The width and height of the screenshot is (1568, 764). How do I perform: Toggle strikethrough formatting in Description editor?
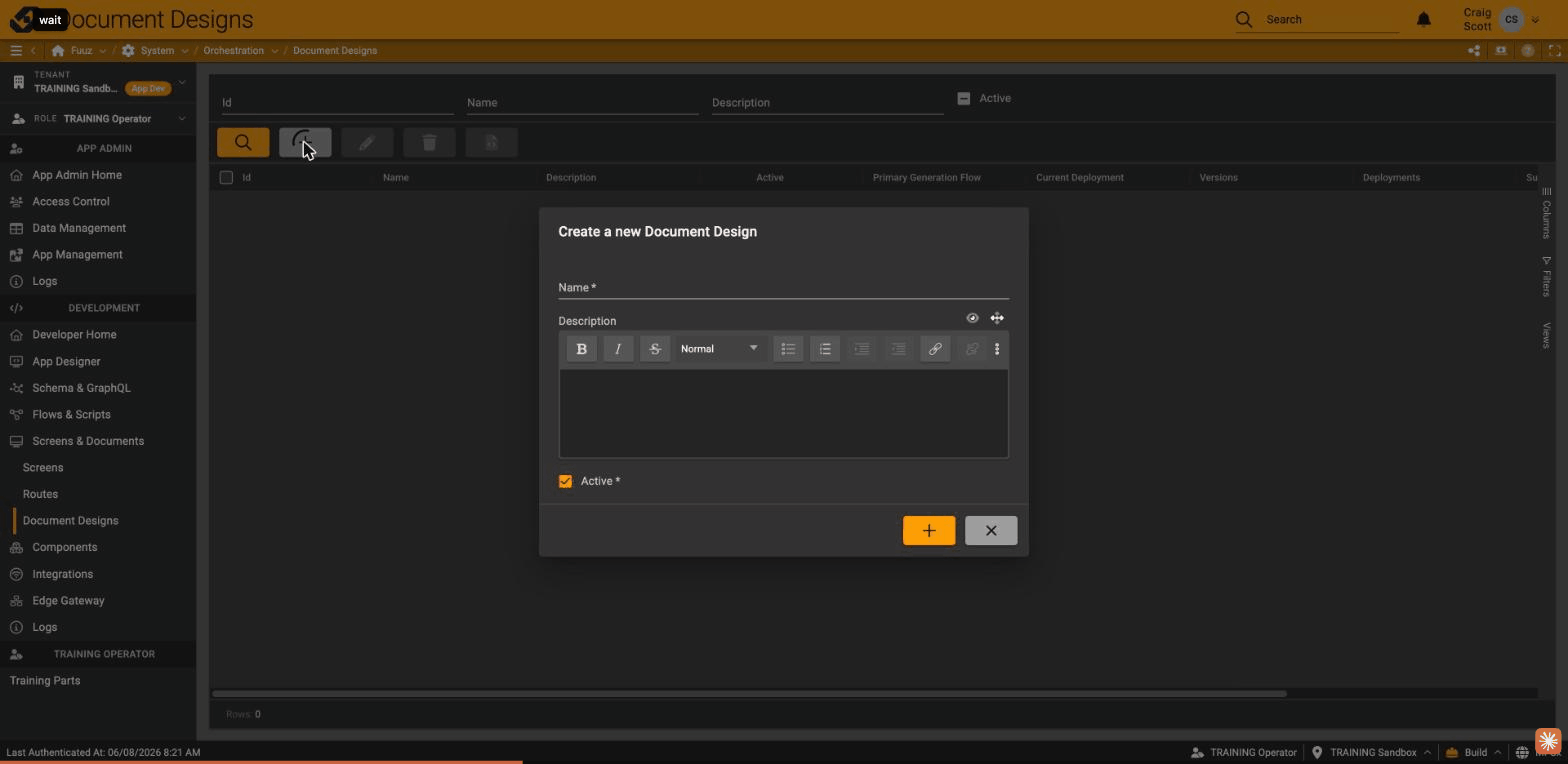tap(655, 349)
